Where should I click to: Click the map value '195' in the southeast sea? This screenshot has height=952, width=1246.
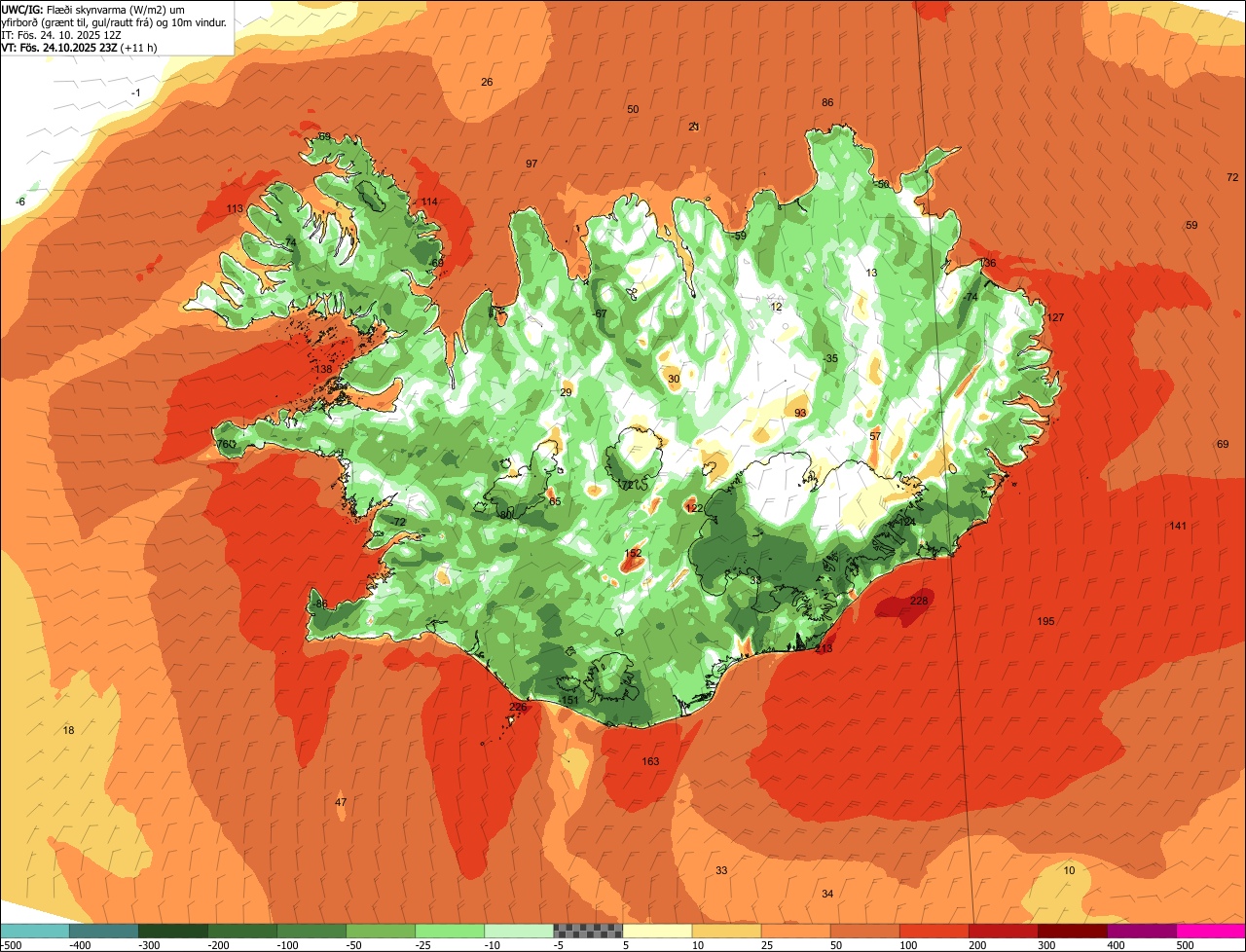click(1045, 621)
